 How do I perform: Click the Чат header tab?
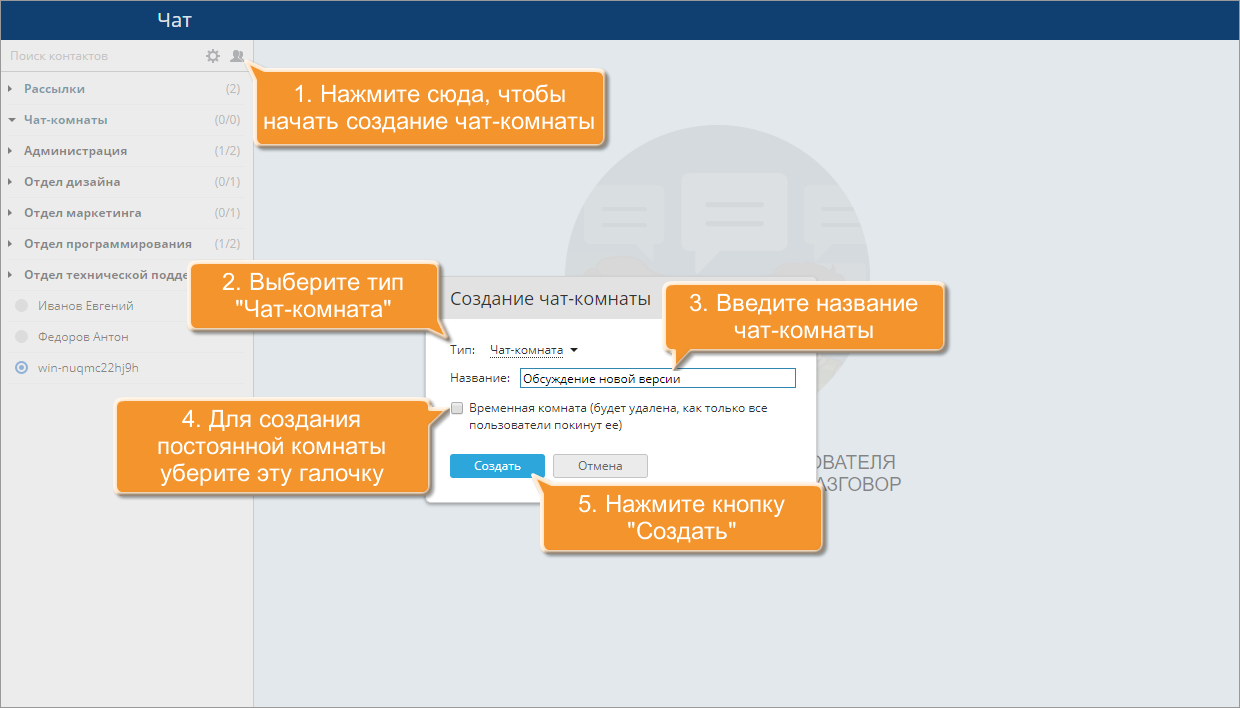[x=175, y=20]
